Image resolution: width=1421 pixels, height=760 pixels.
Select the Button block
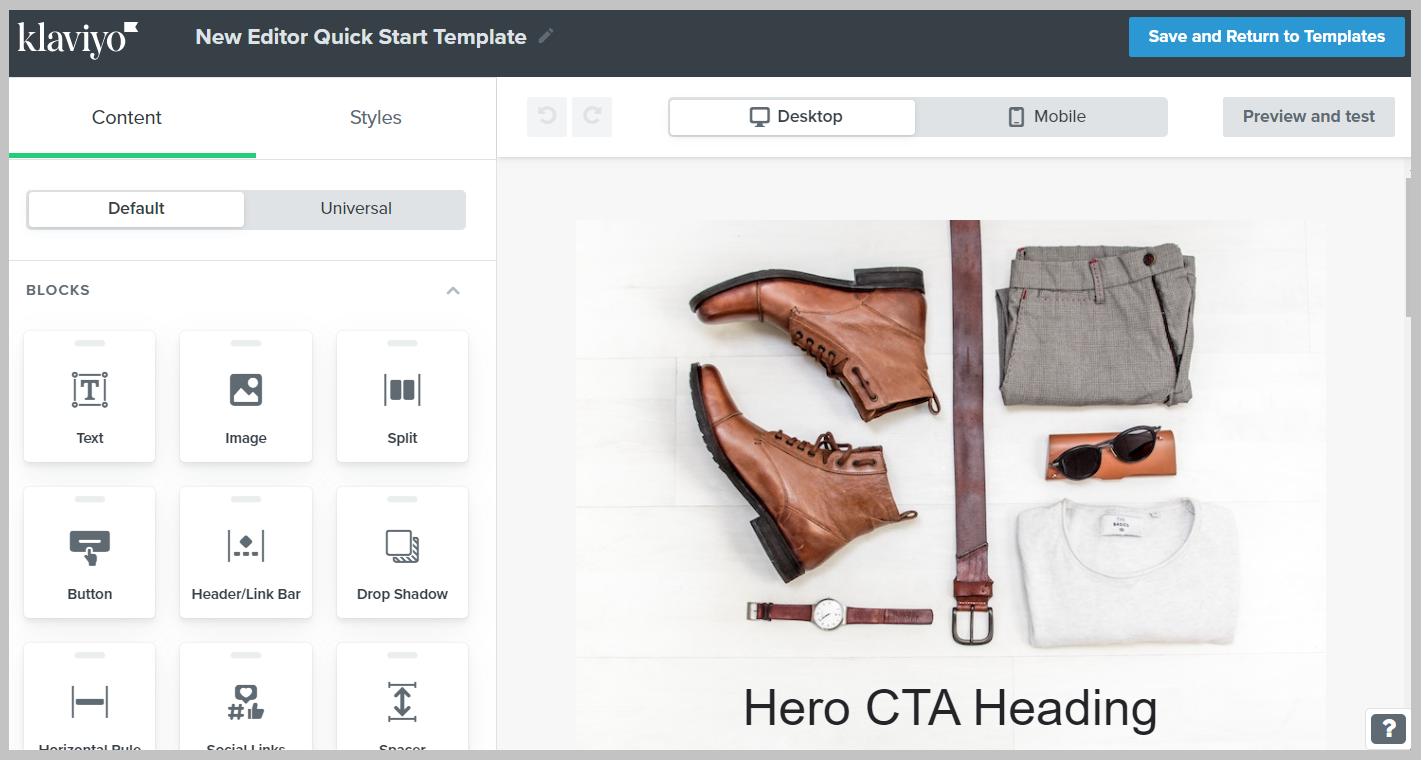pos(90,553)
